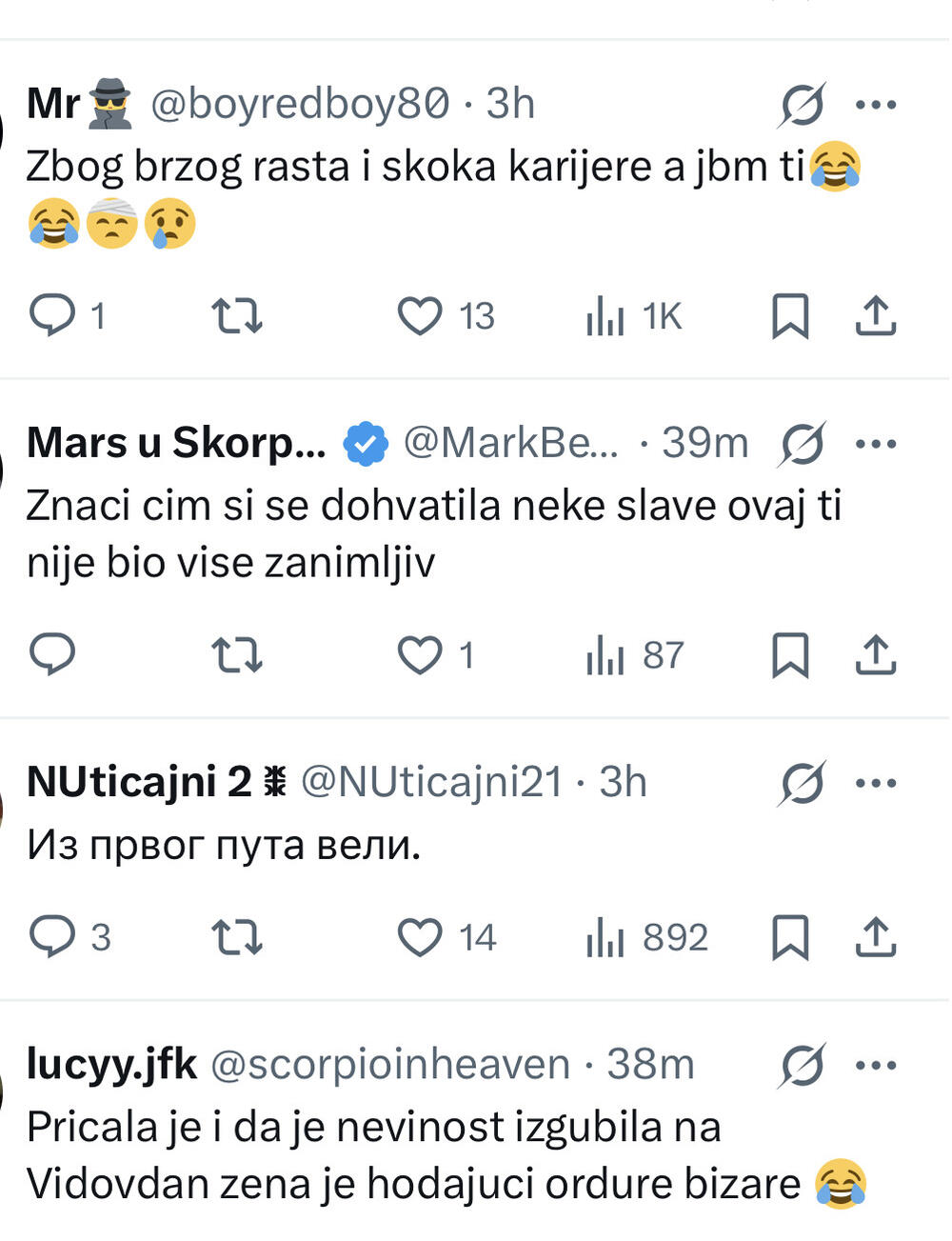Like the tweet with 13 likes
The image size is (952, 1241).
click(420, 315)
